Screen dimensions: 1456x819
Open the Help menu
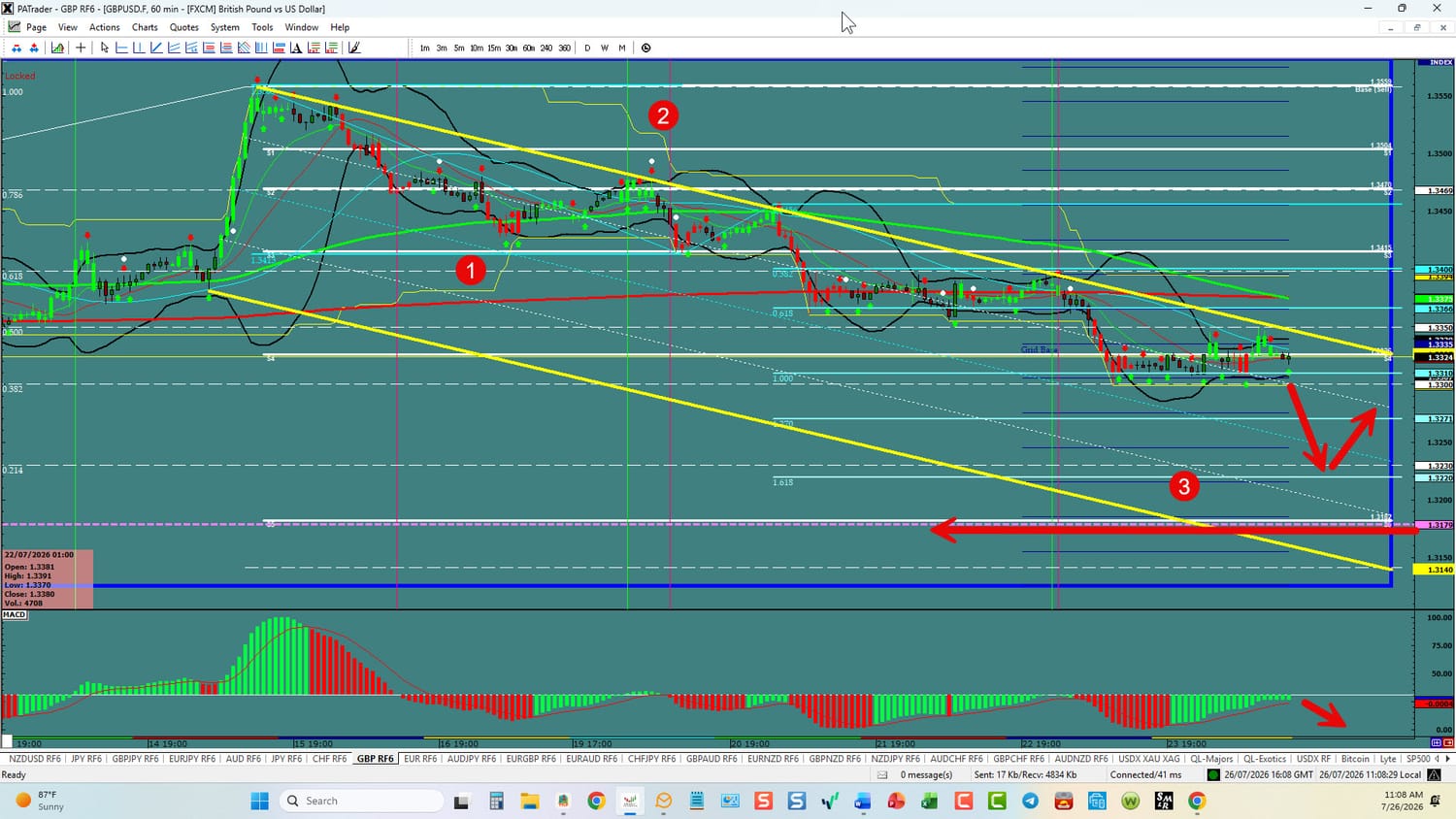point(340,27)
